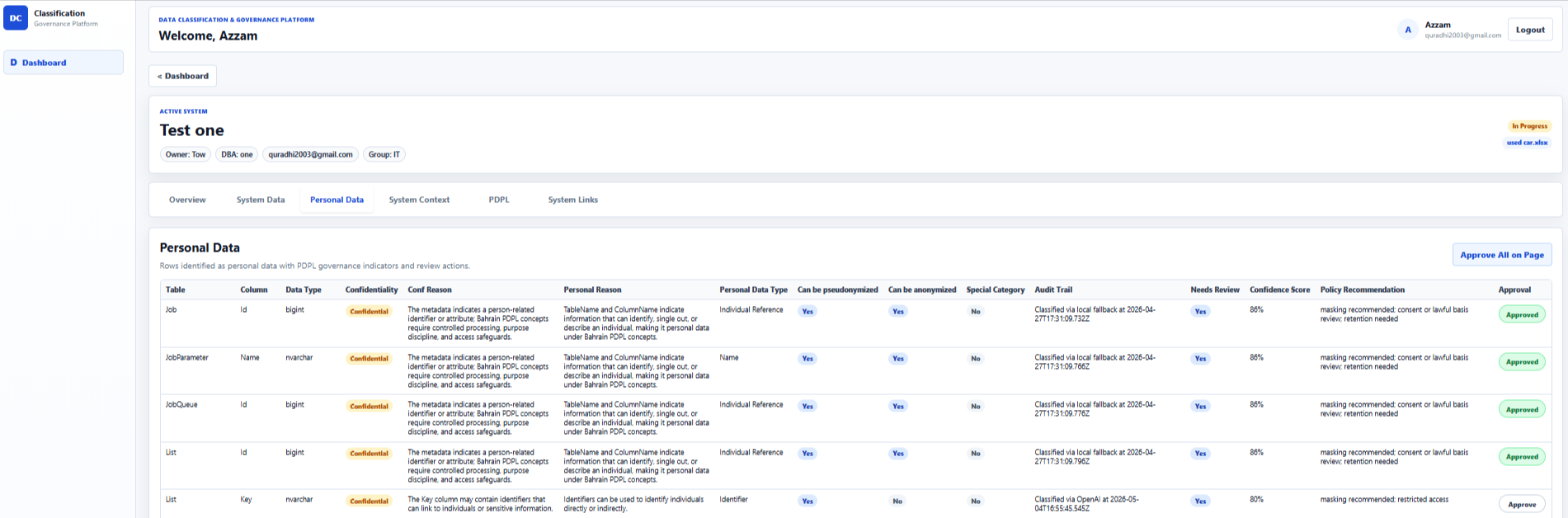Open the System Context tab
1568x518 pixels.
pos(419,200)
